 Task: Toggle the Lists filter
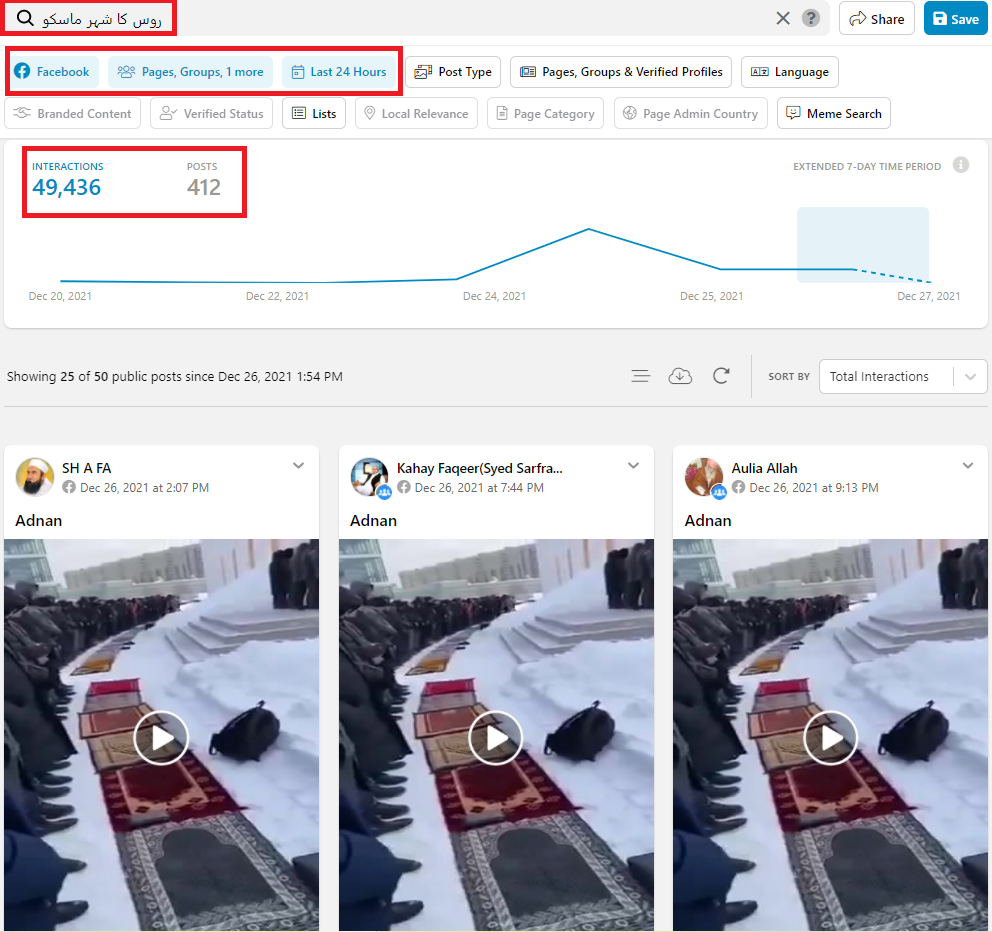[x=314, y=114]
